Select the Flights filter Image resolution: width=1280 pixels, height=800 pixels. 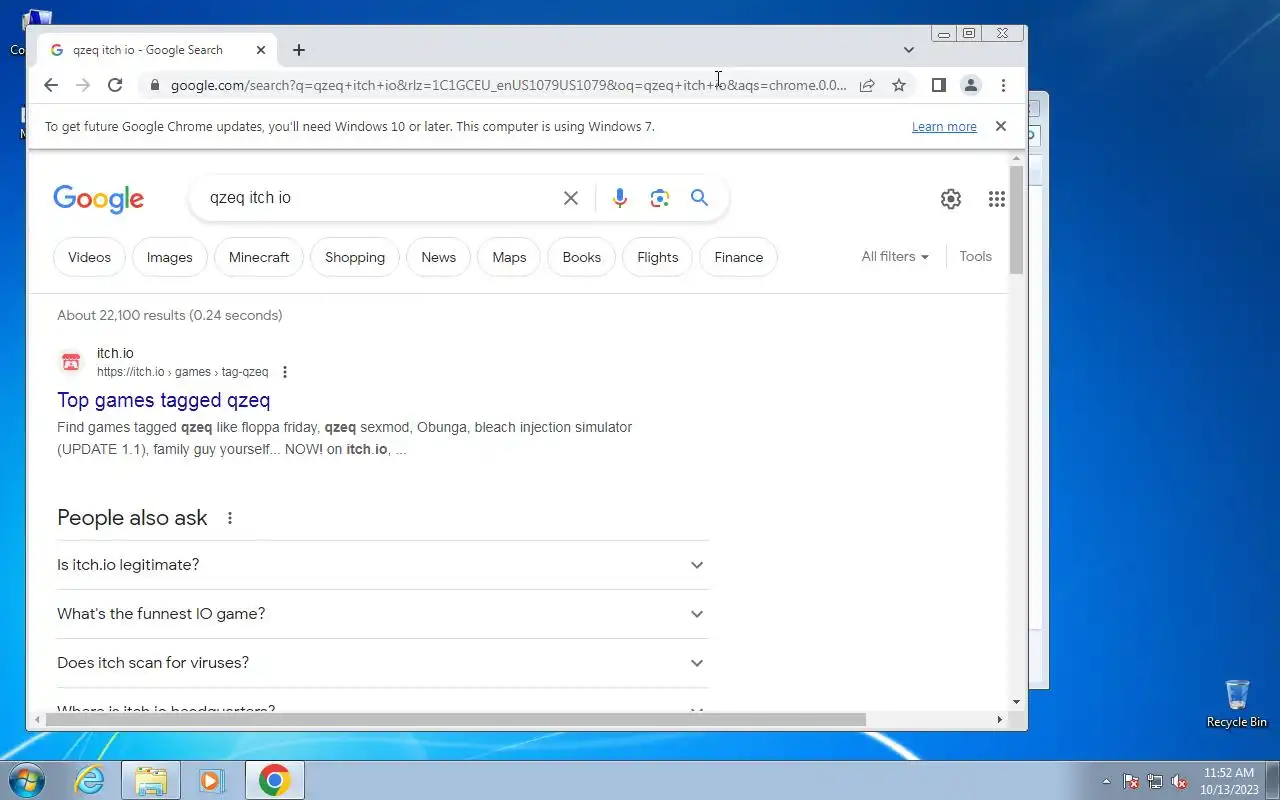[x=657, y=257]
